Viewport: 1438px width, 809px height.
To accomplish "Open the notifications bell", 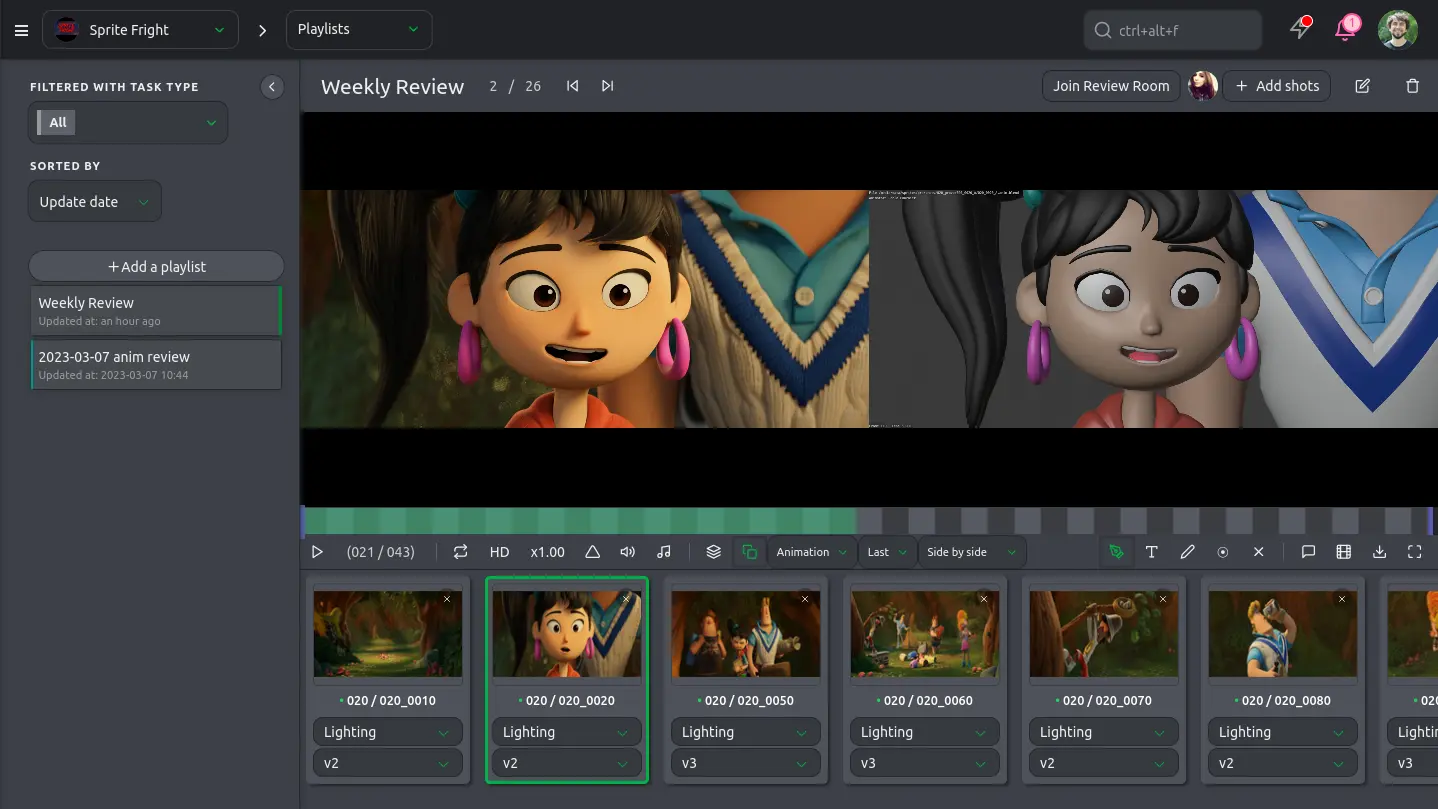I will pyautogui.click(x=1346, y=29).
